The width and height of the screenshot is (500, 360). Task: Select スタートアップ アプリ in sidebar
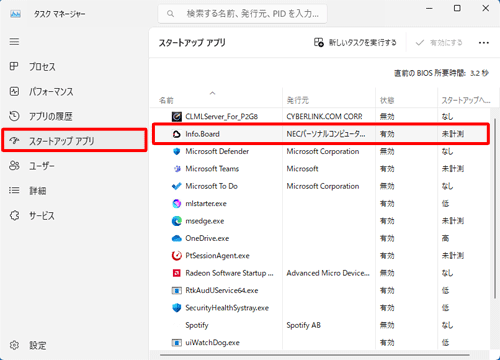pyautogui.click(x=74, y=141)
